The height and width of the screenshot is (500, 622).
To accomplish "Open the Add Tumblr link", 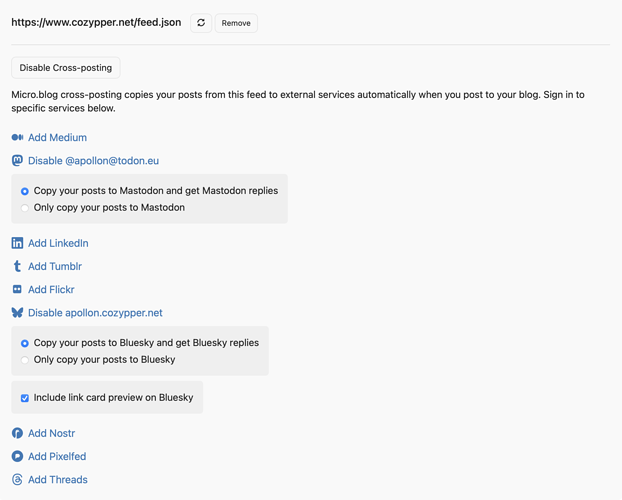I will click(55, 266).
